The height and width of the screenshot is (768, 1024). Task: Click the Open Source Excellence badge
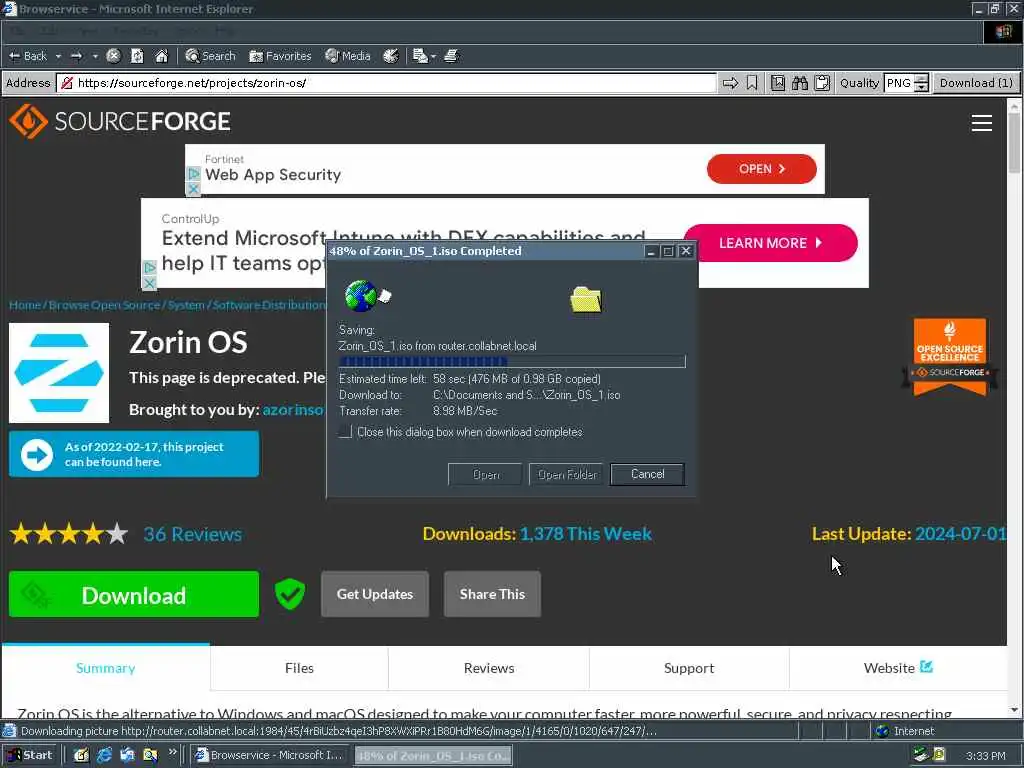coord(950,357)
